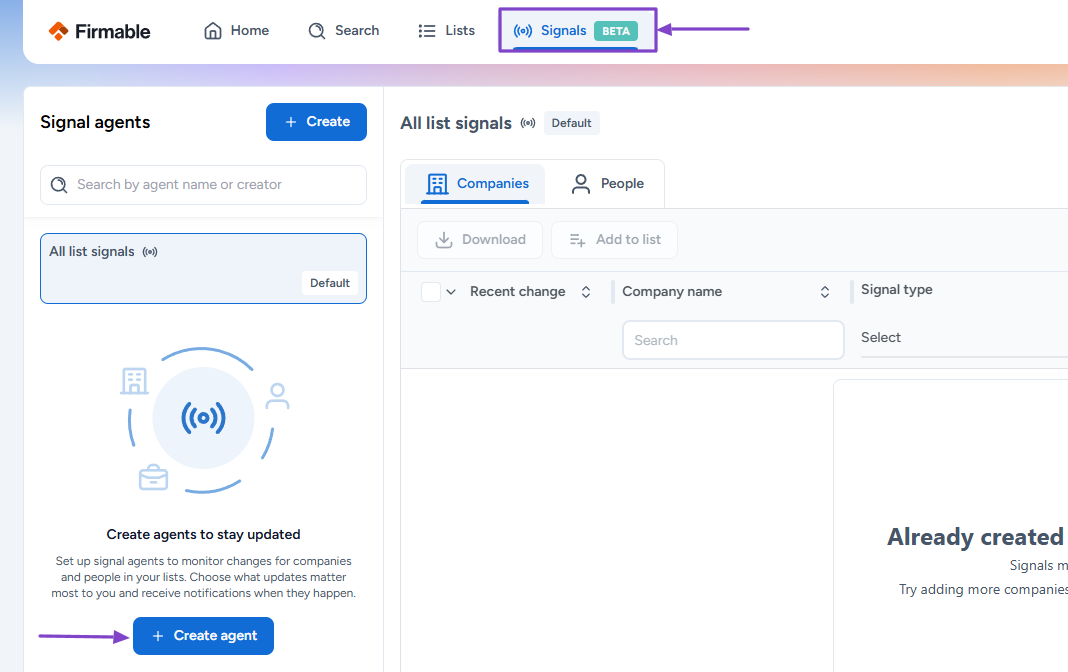This screenshot has width=1068, height=672.
Task: Click the Create agents to stay updated heading
Action: tap(203, 534)
